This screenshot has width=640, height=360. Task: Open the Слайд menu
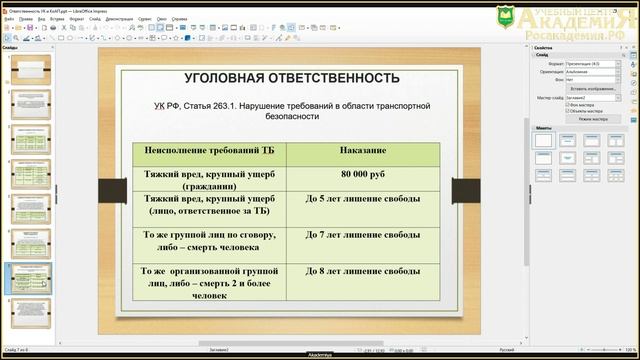95,19
